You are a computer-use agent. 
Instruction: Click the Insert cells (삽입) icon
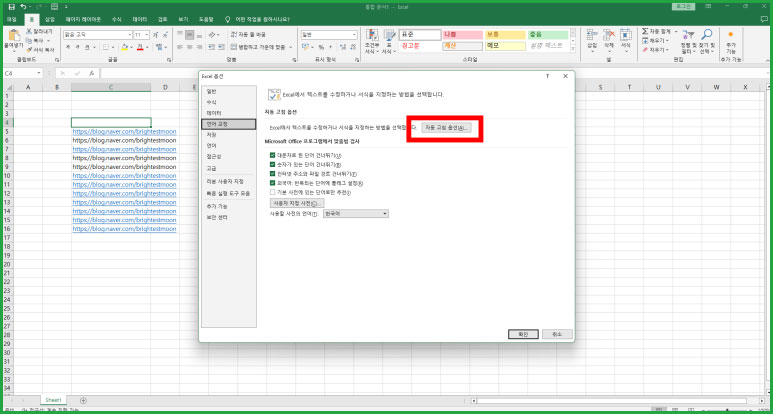coord(592,35)
